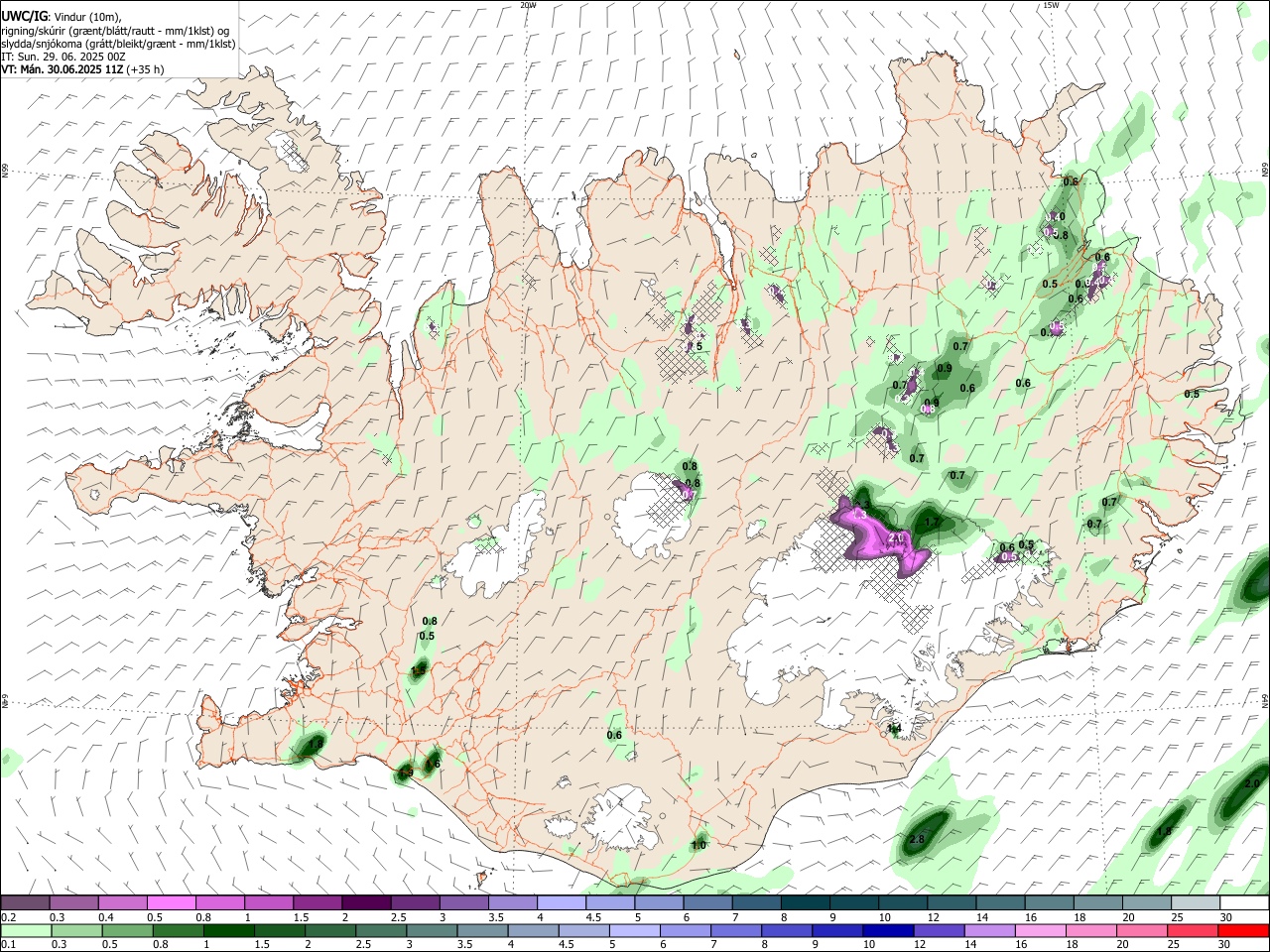Click the "Vindur (10m)," text in the header

(87, 17)
